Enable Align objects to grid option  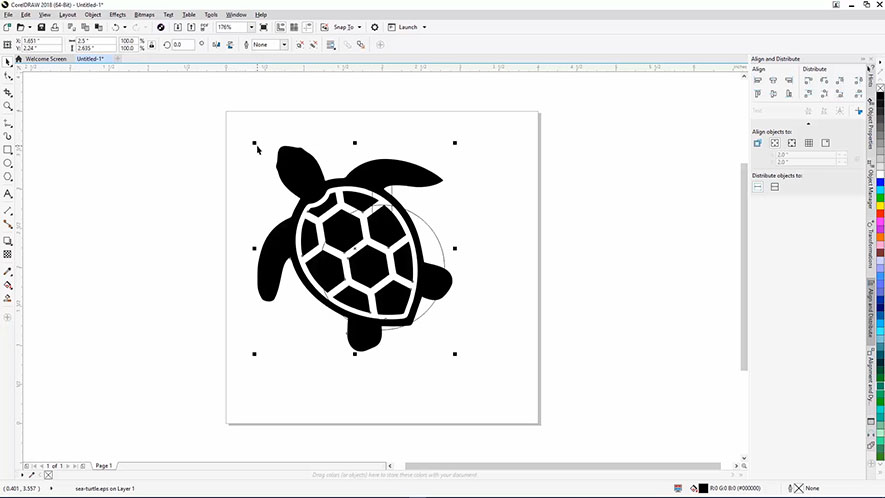[x=809, y=143]
